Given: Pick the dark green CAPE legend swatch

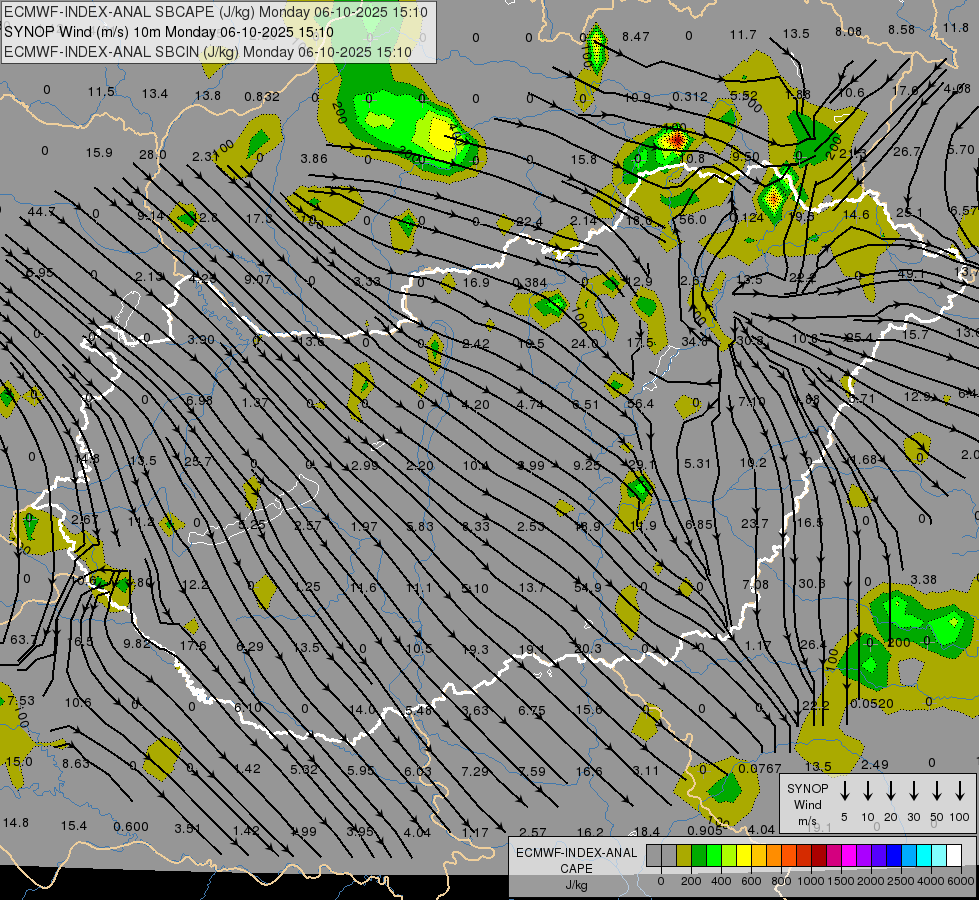Looking at the screenshot, I should [x=699, y=856].
